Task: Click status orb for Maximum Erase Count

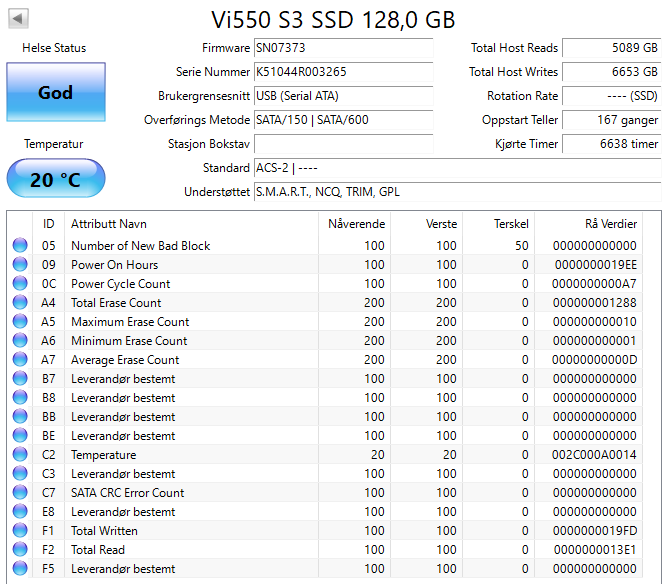Action: [x=20, y=321]
